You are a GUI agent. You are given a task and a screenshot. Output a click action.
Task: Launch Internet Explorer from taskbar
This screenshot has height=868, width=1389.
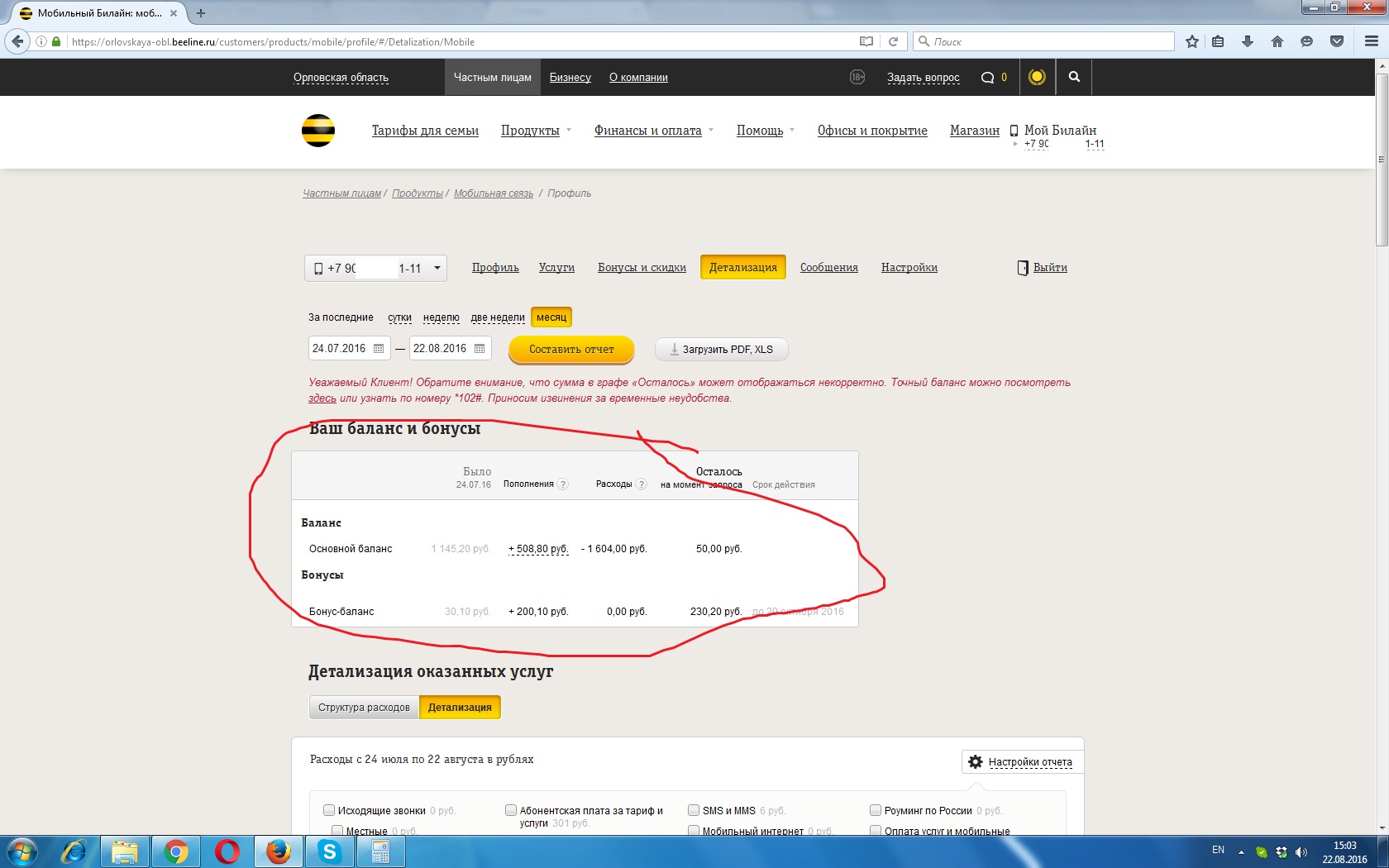pos(74,851)
